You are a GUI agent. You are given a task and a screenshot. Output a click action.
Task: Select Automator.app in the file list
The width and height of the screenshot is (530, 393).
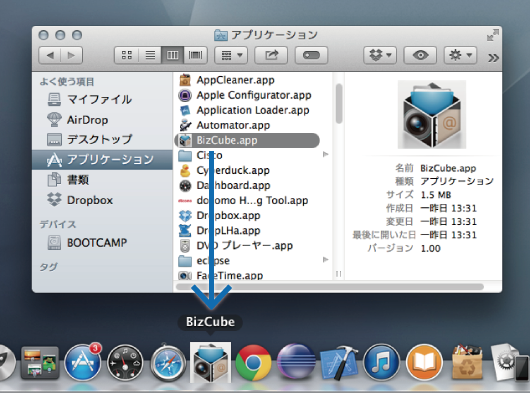(x=248, y=125)
